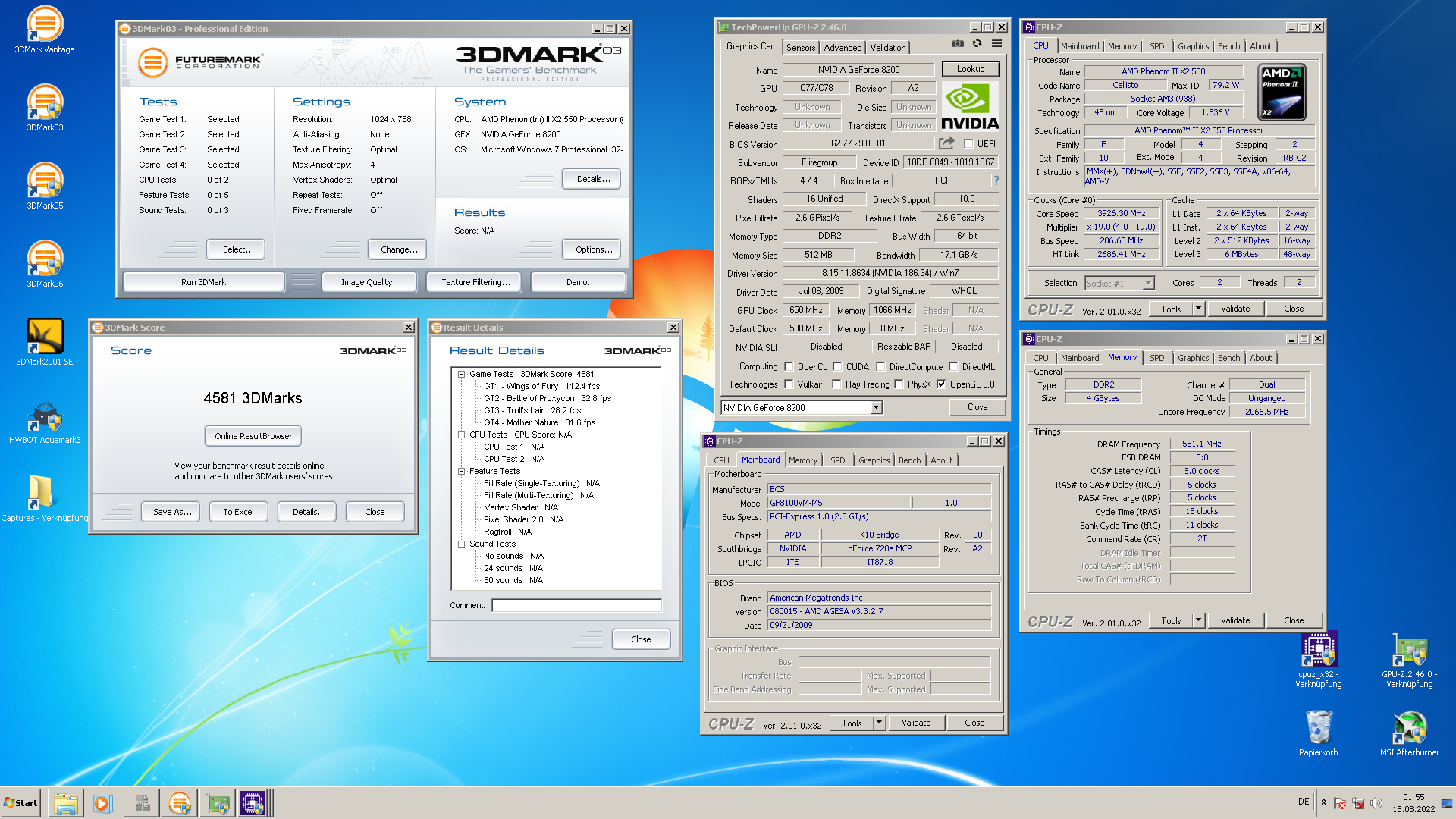Click the GPU-Z screenshot camera icon
The width and height of the screenshot is (1456, 819).
958,44
